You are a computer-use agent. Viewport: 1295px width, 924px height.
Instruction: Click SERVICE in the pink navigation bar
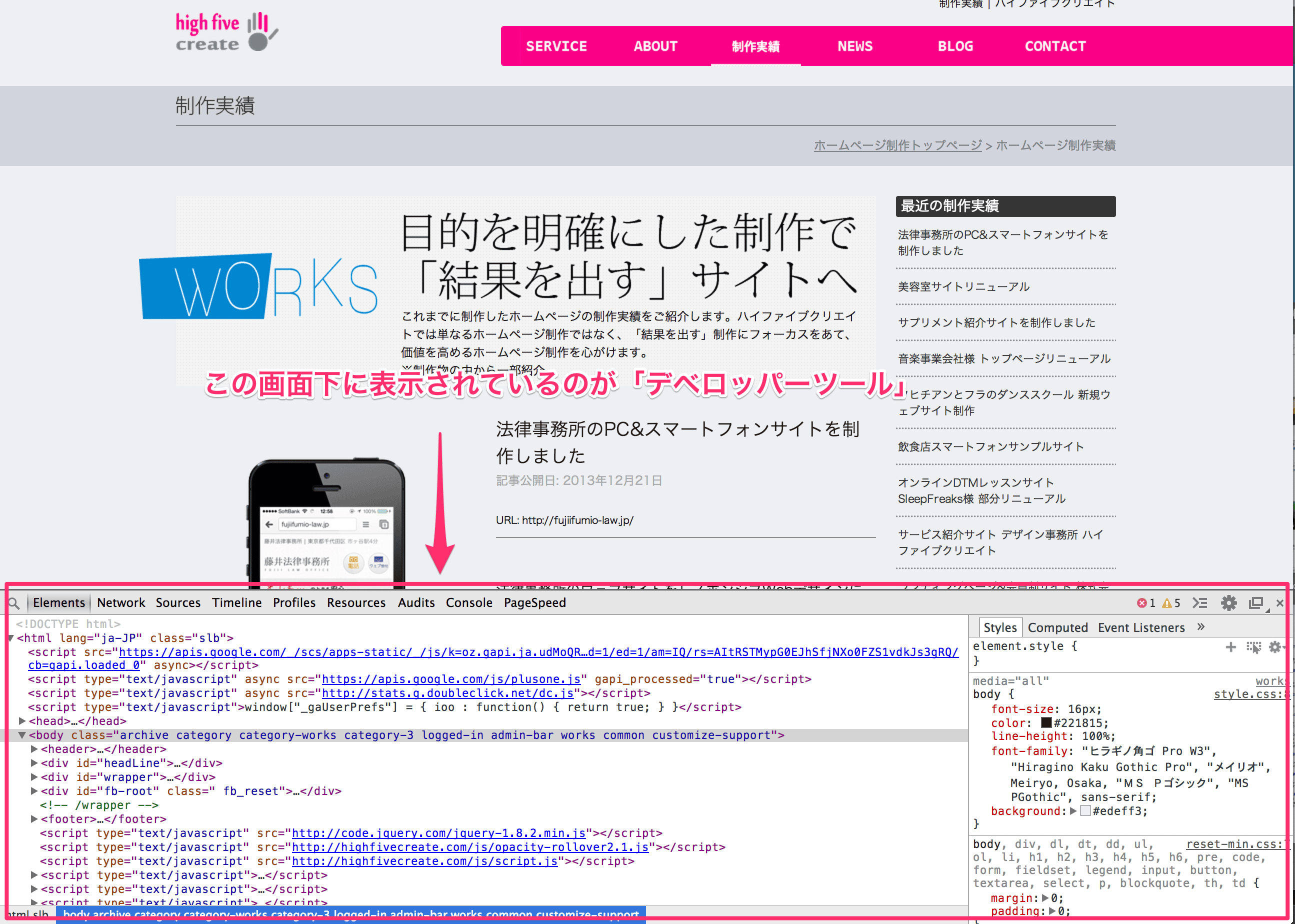click(x=556, y=46)
